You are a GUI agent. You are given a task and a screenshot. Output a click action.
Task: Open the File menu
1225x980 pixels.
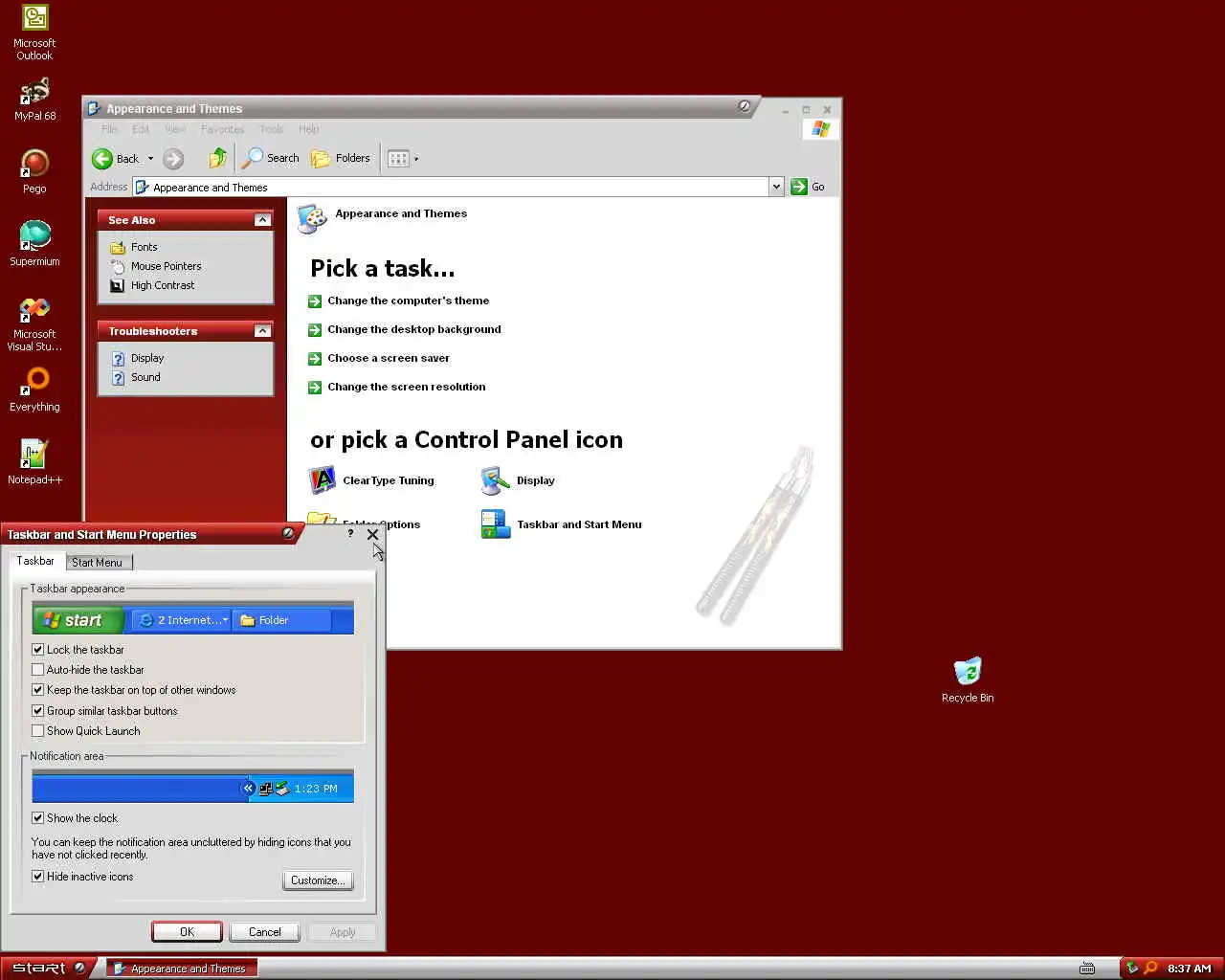(x=110, y=129)
